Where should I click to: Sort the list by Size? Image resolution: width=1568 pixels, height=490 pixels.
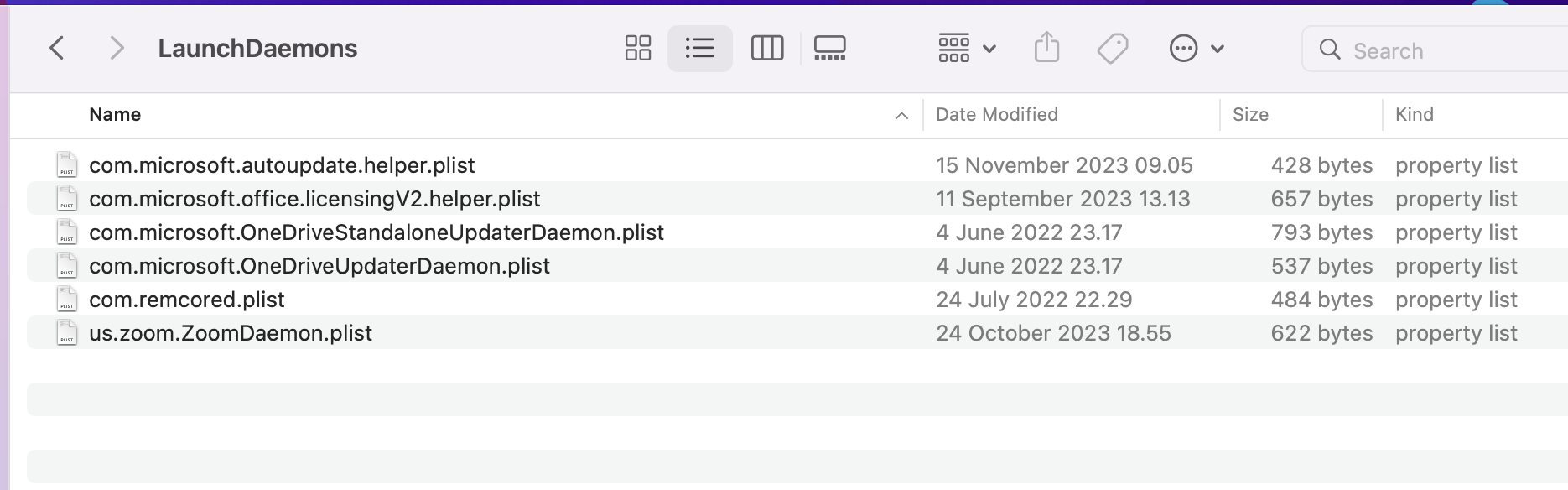tap(1250, 115)
